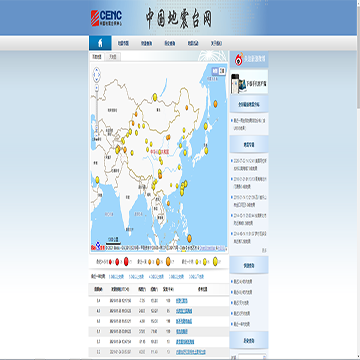Open the second news item in the sidebar topics list
The width and height of the screenshot is (360, 360).
point(249,183)
